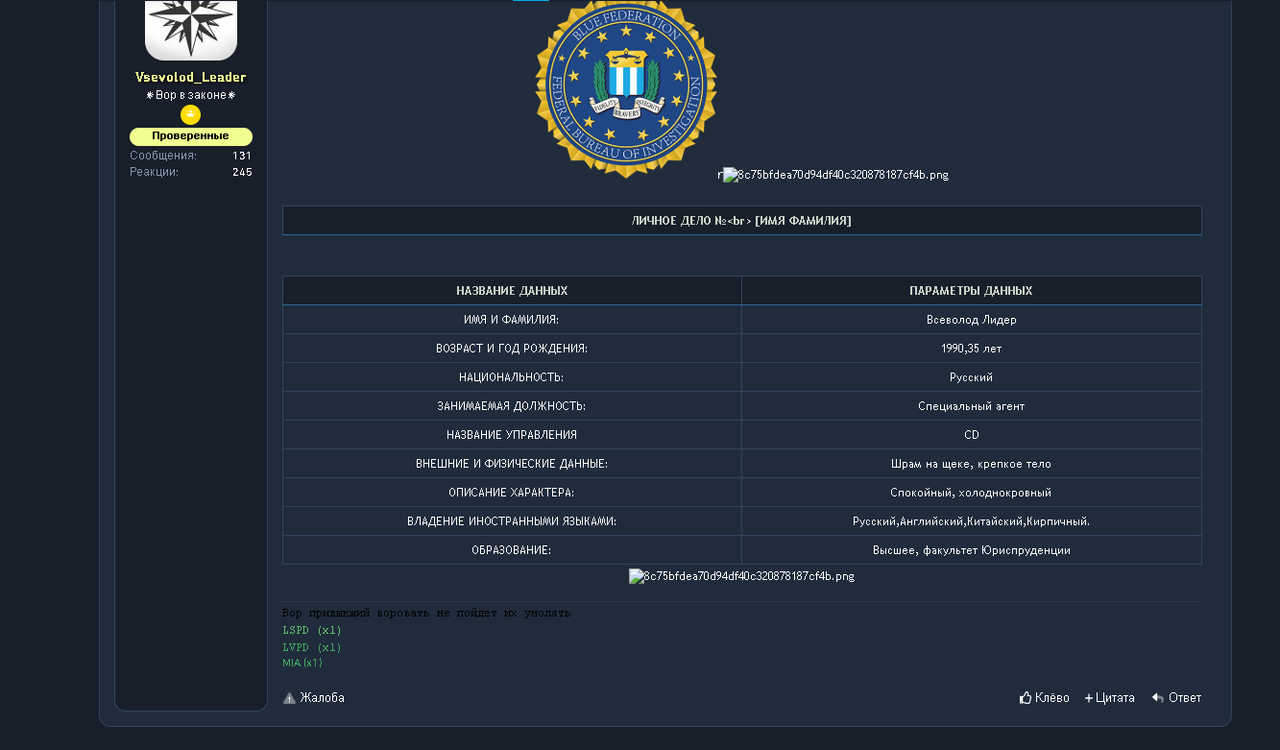
Task: Click the CD department cell
Action: tap(971, 435)
